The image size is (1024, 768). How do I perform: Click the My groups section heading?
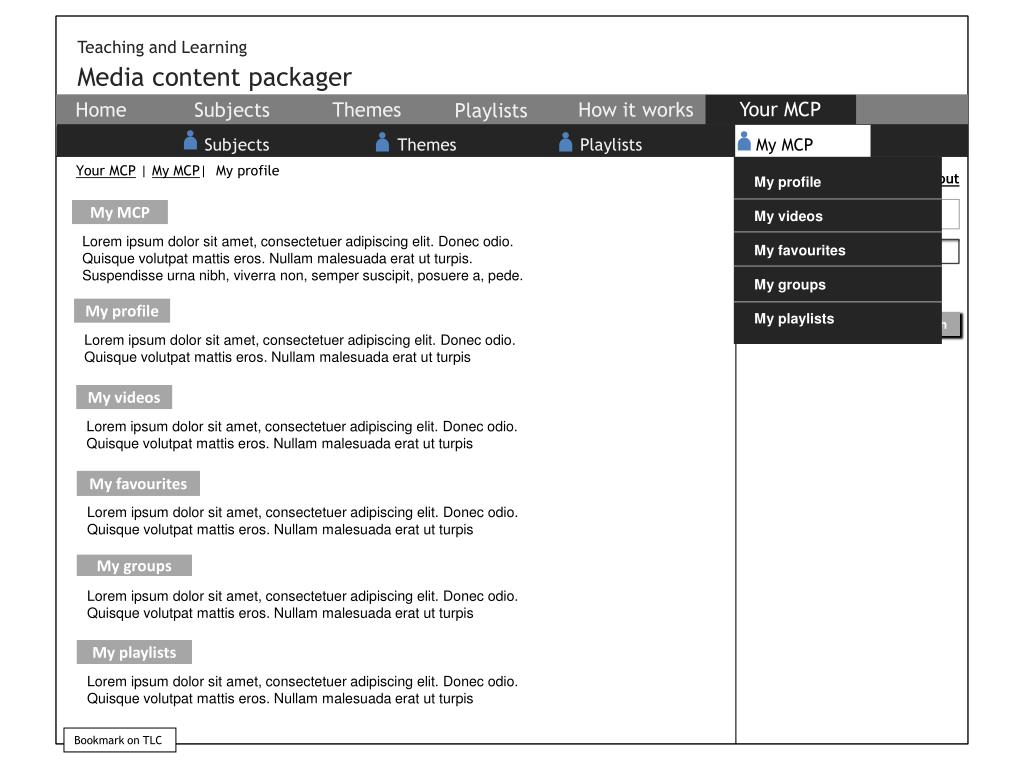[x=135, y=566]
